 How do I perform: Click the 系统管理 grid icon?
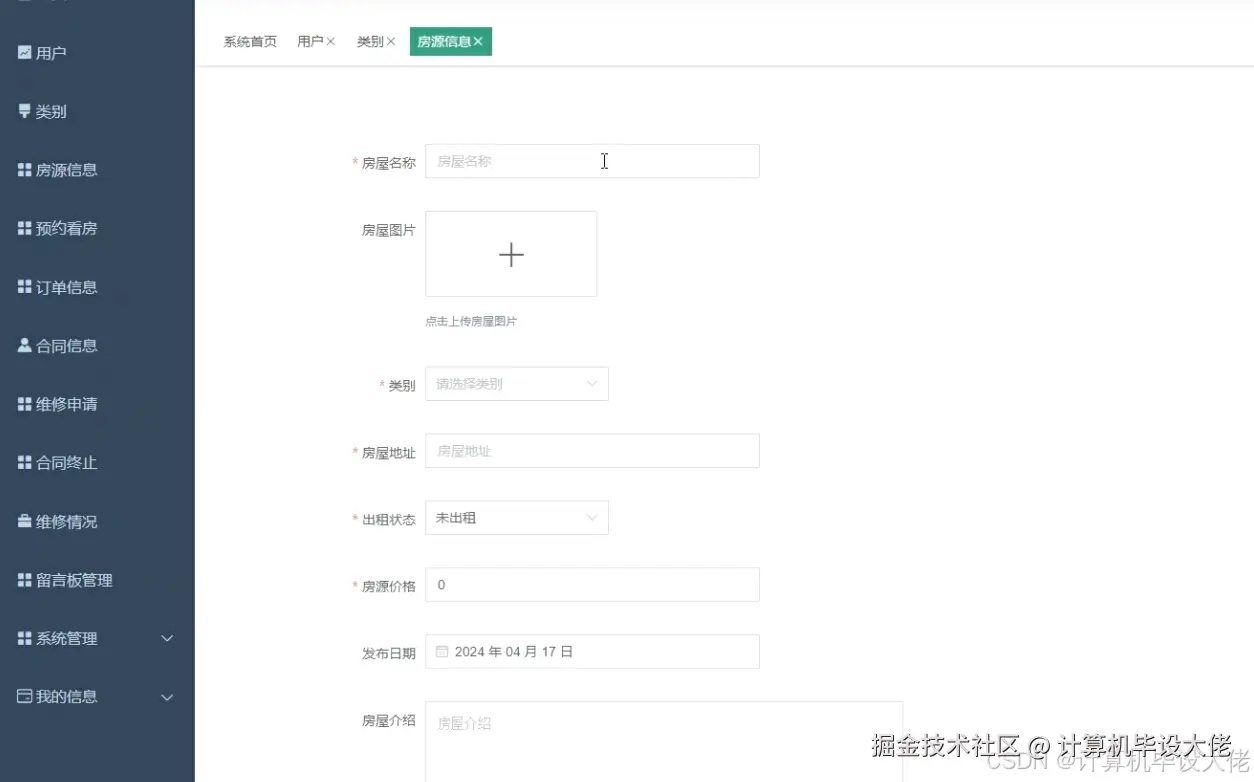[22, 638]
